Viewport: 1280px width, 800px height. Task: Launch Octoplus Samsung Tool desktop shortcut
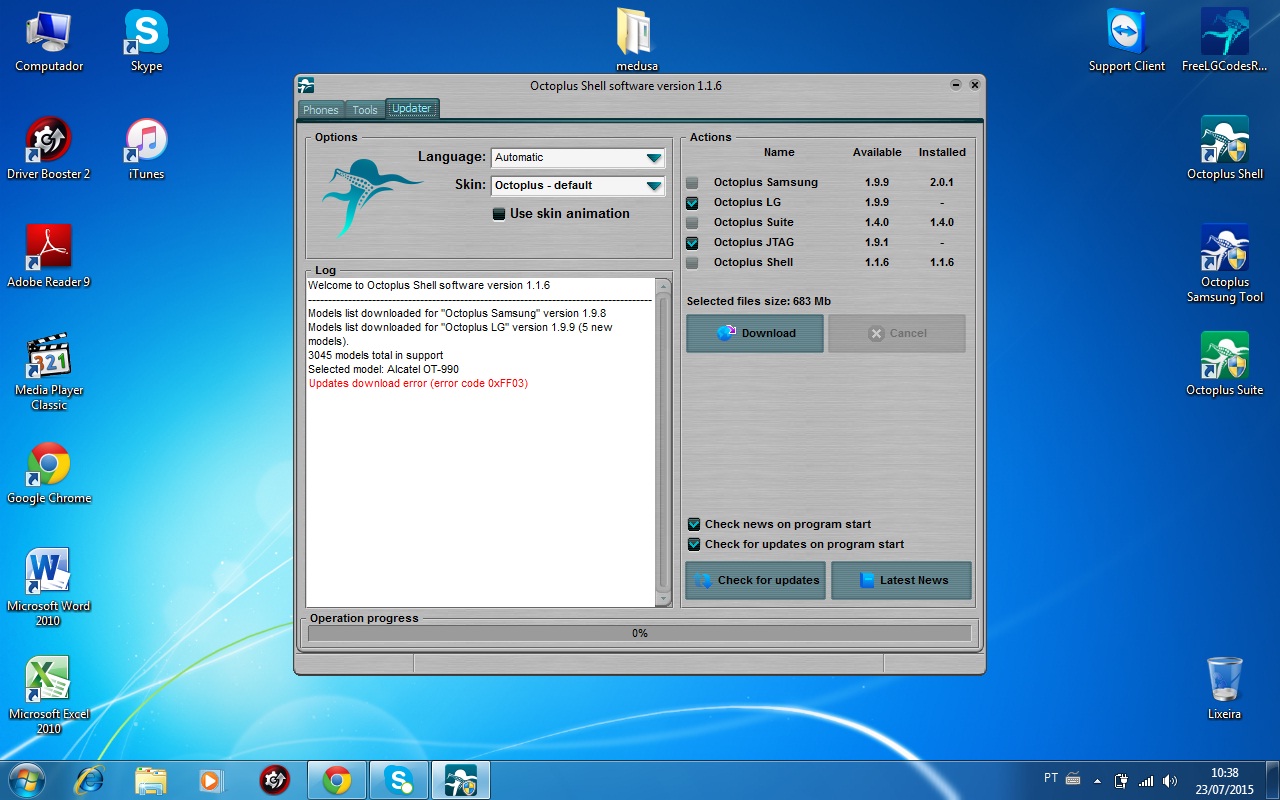click(x=1224, y=264)
